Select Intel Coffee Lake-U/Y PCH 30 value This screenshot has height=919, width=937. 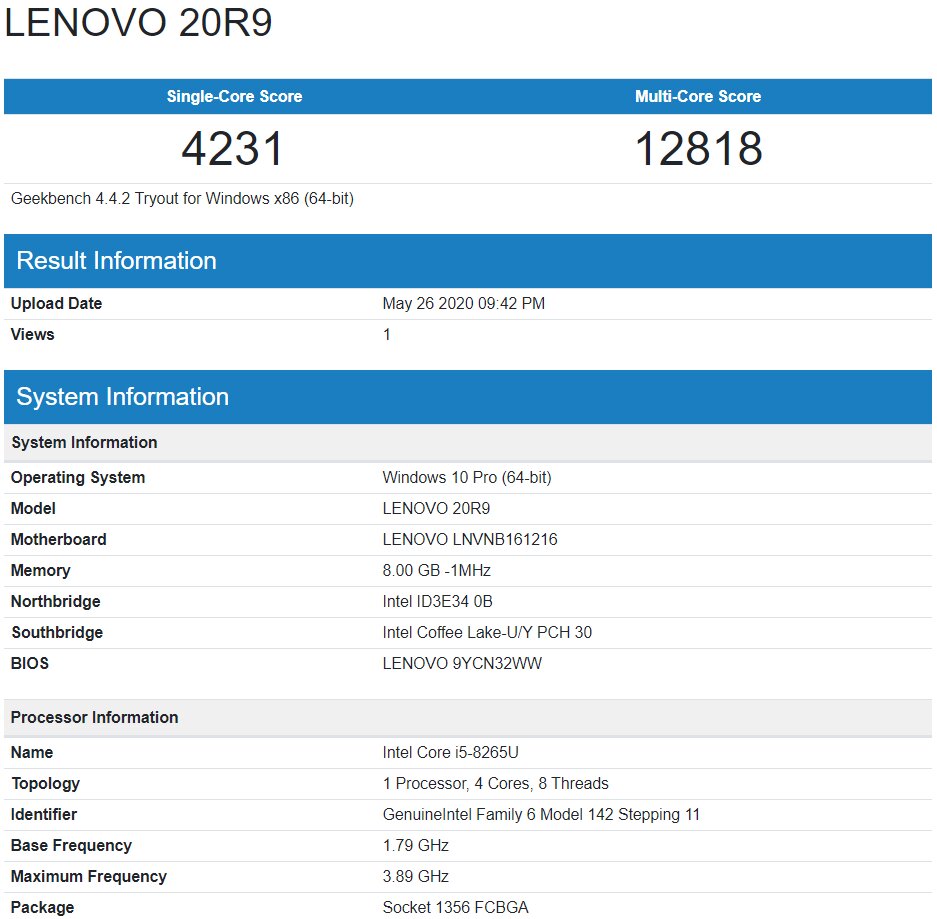pos(487,633)
